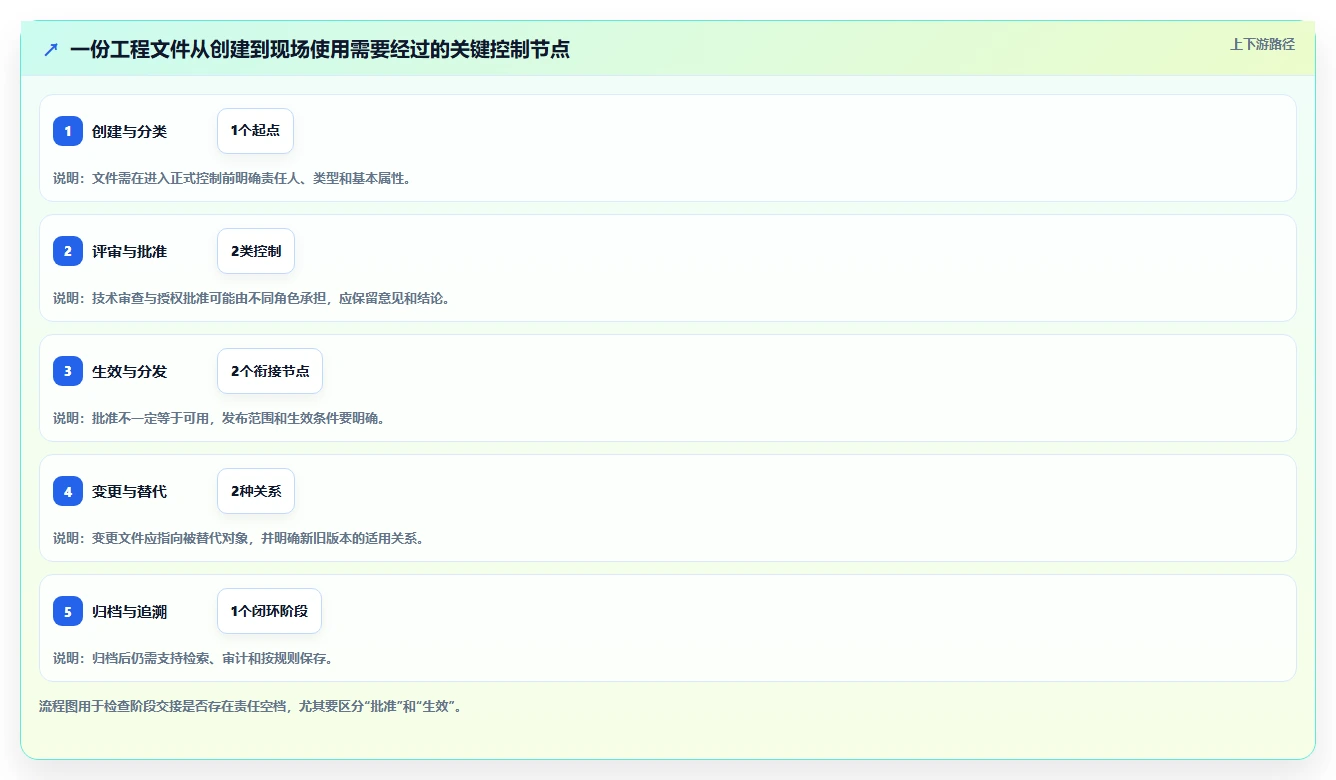
Task: Click the footer note 流程图用于检查阶段交接
Action: click(x=250, y=706)
